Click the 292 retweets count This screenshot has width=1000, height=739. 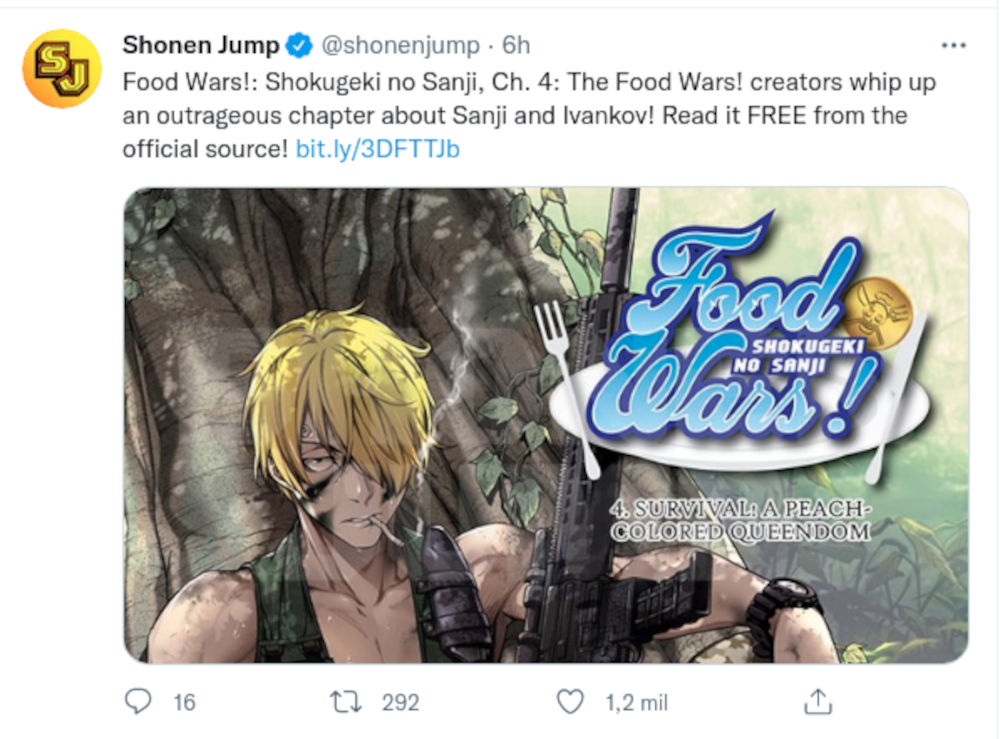point(400,703)
